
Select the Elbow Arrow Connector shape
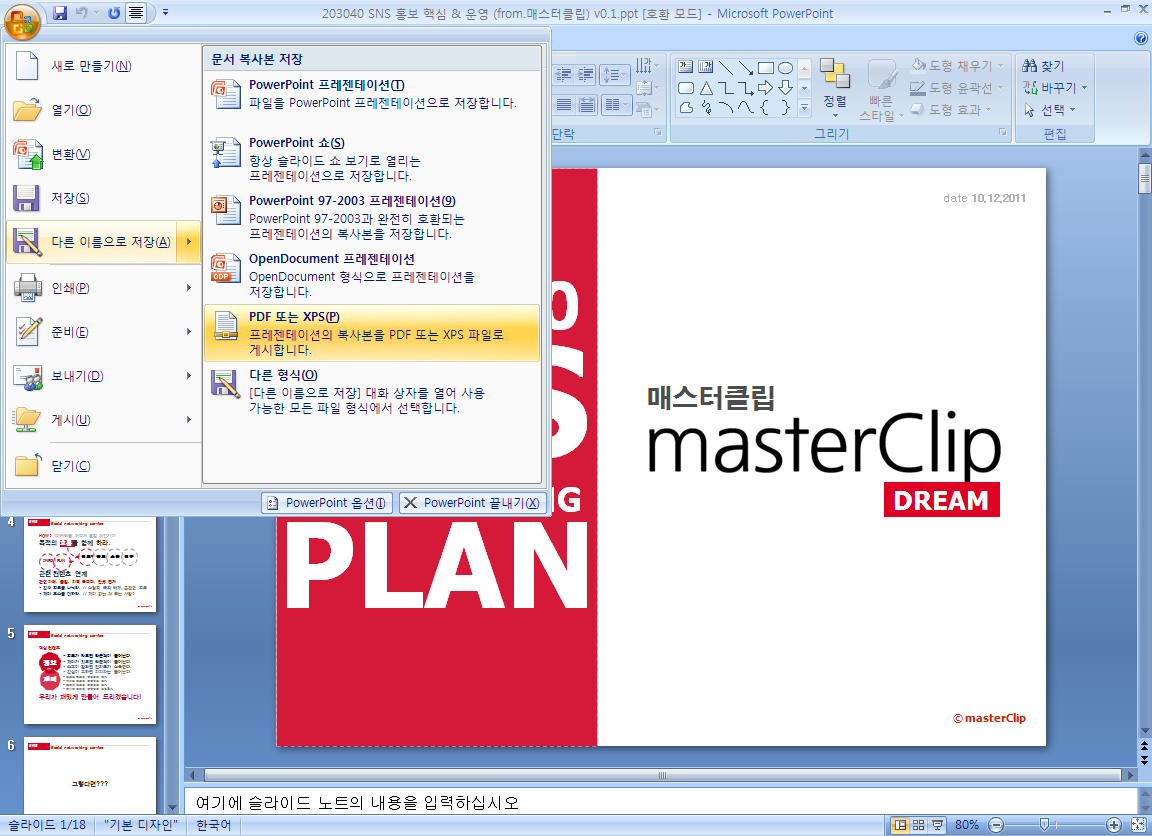[745, 88]
